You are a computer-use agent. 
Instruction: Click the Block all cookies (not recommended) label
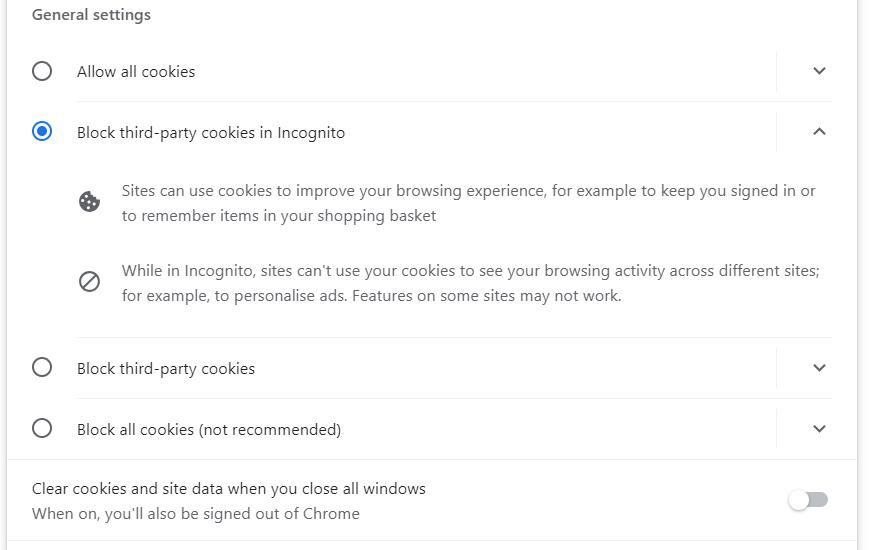point(209,430)
